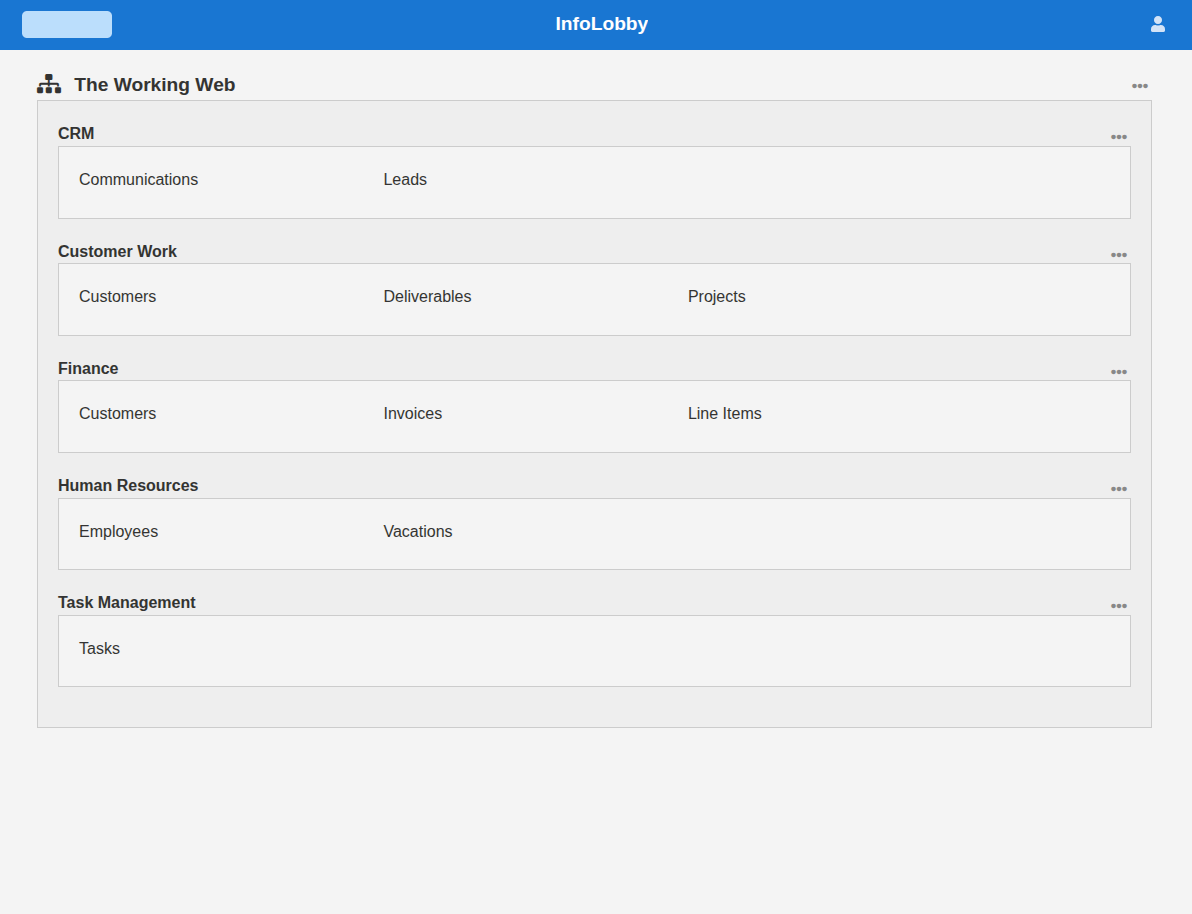Open the Task Management ellipsis menu
The width and height of the screenshot is (1192, 914).
1118,606
